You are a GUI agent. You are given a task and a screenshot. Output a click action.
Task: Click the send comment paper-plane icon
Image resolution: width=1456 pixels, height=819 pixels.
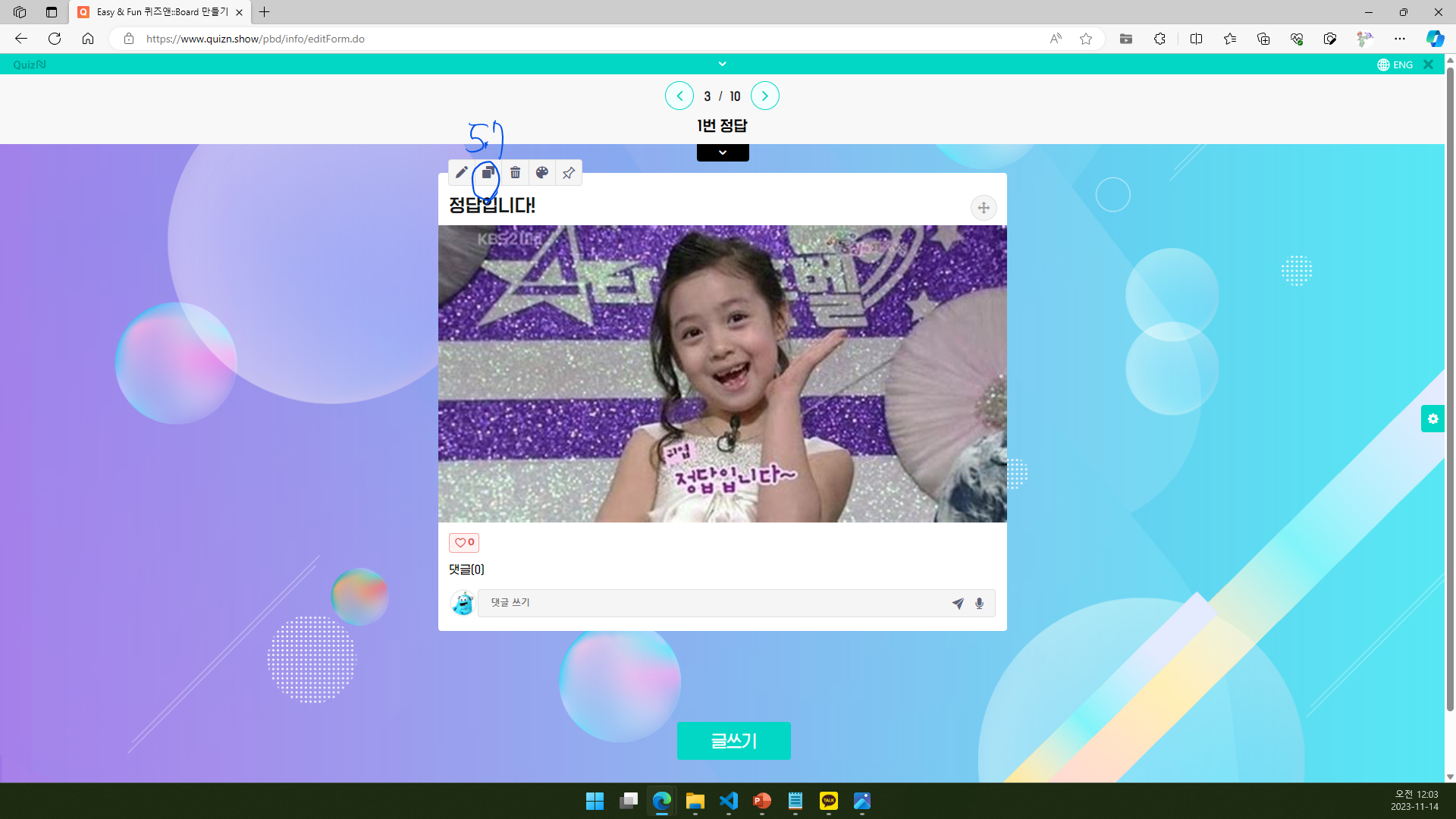958,604
